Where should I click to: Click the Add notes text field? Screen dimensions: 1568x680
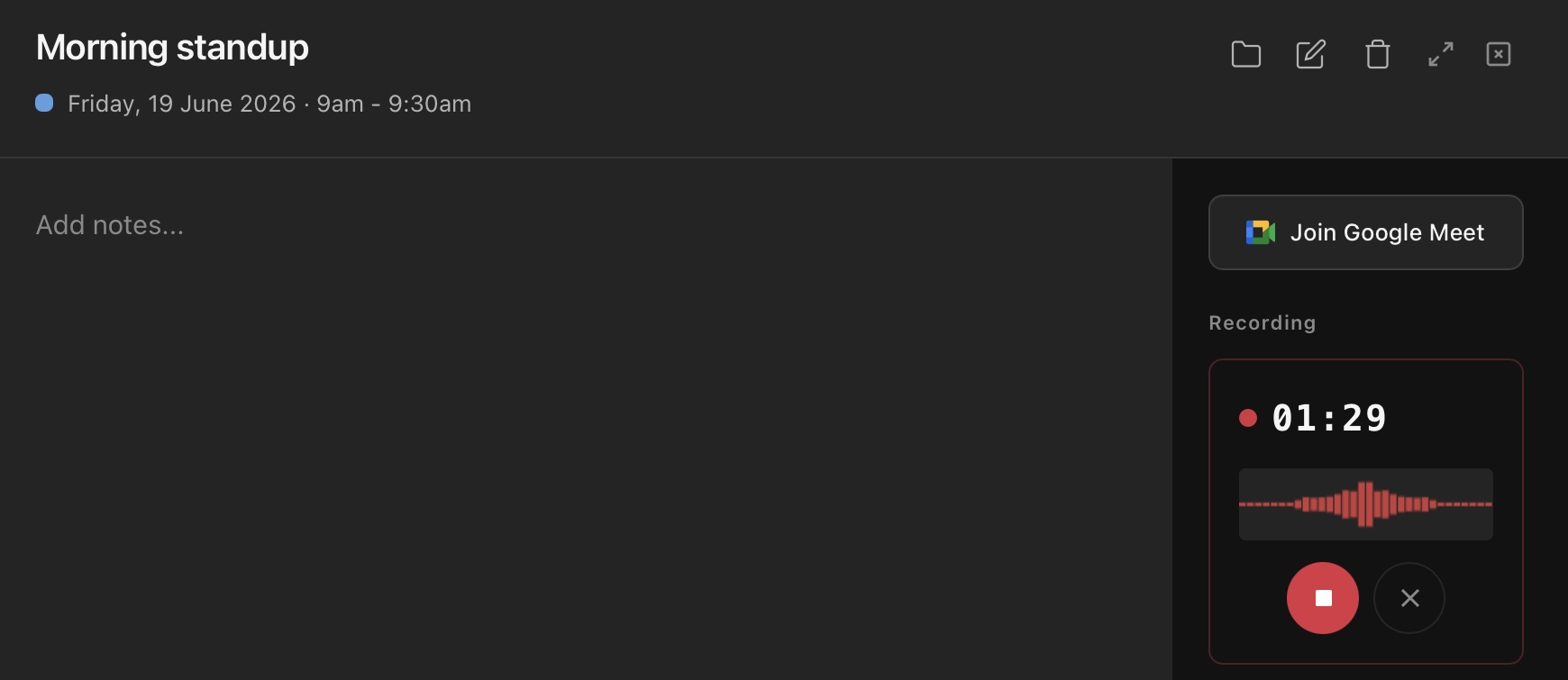[110, 225]
